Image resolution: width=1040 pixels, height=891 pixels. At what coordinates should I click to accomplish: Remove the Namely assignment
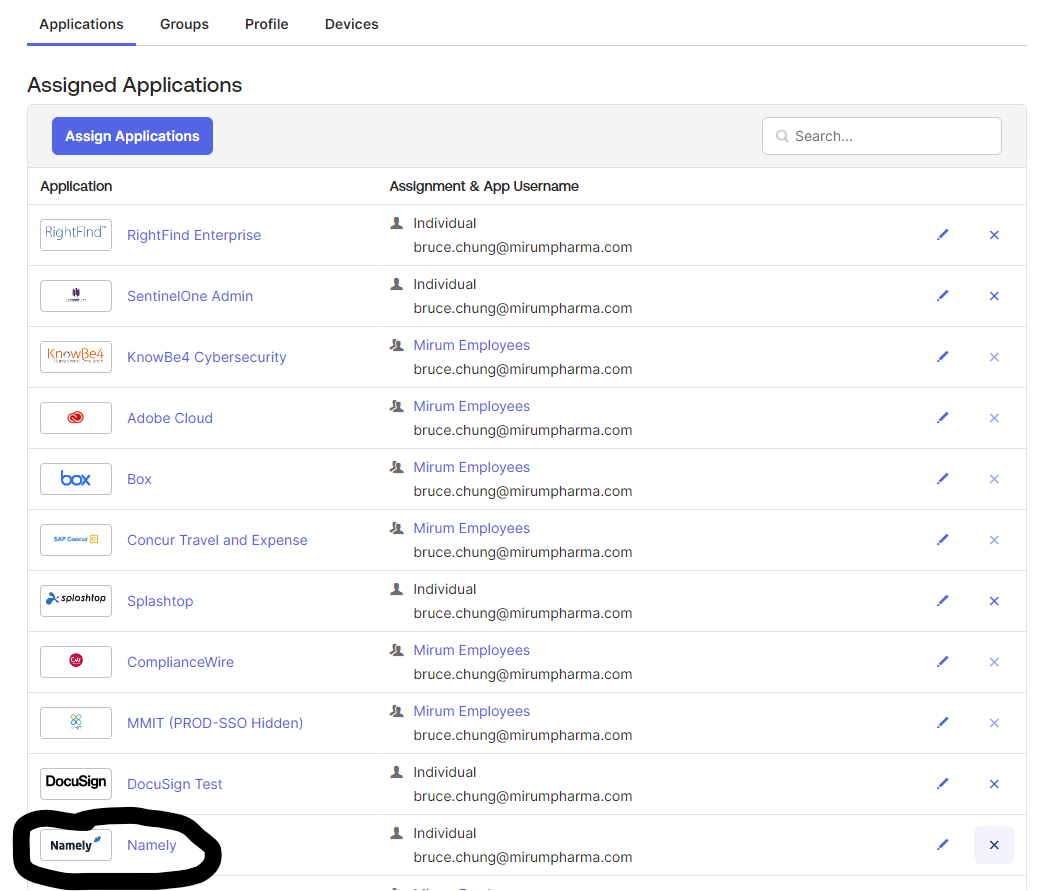[994, 845]
